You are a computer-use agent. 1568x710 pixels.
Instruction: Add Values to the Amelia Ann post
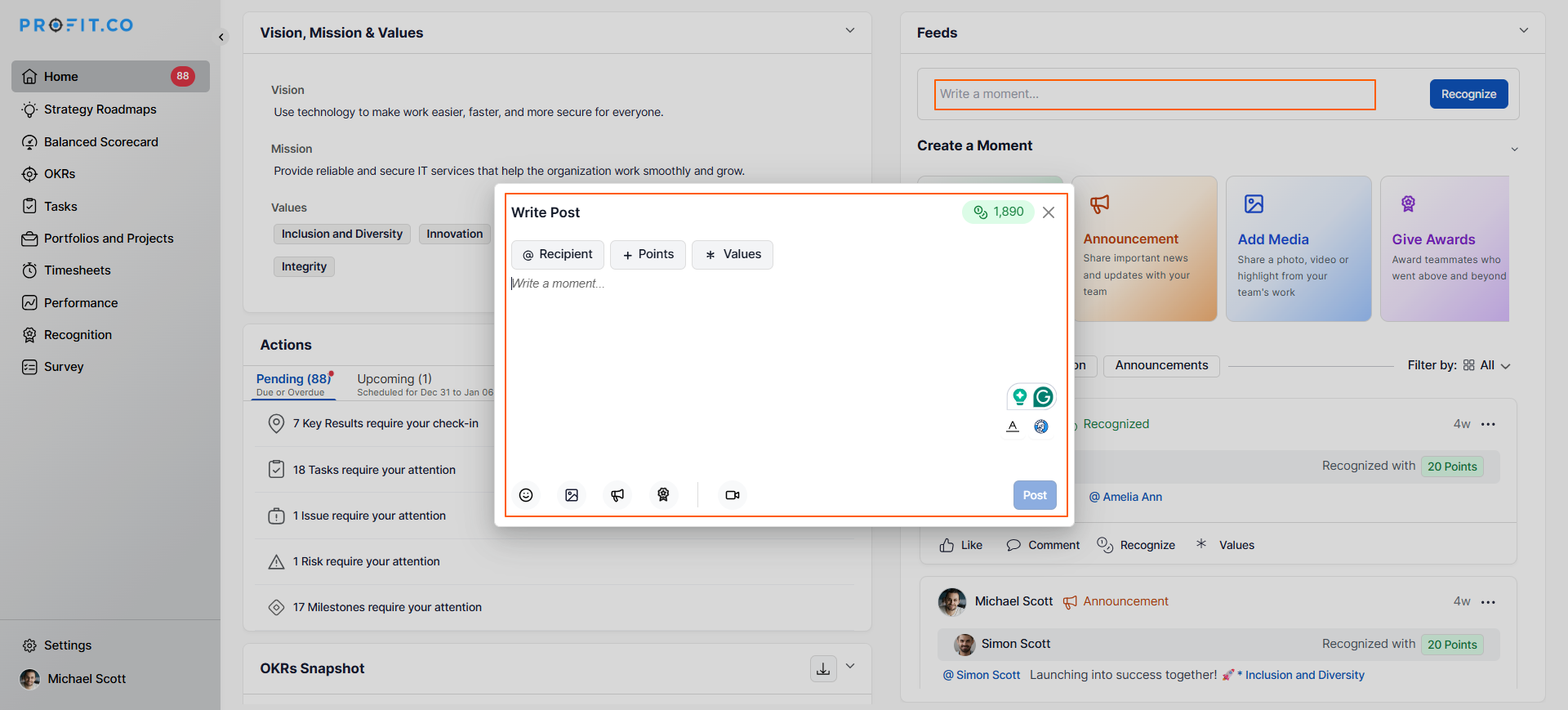pyautogui.click(x=1225, y=545)
